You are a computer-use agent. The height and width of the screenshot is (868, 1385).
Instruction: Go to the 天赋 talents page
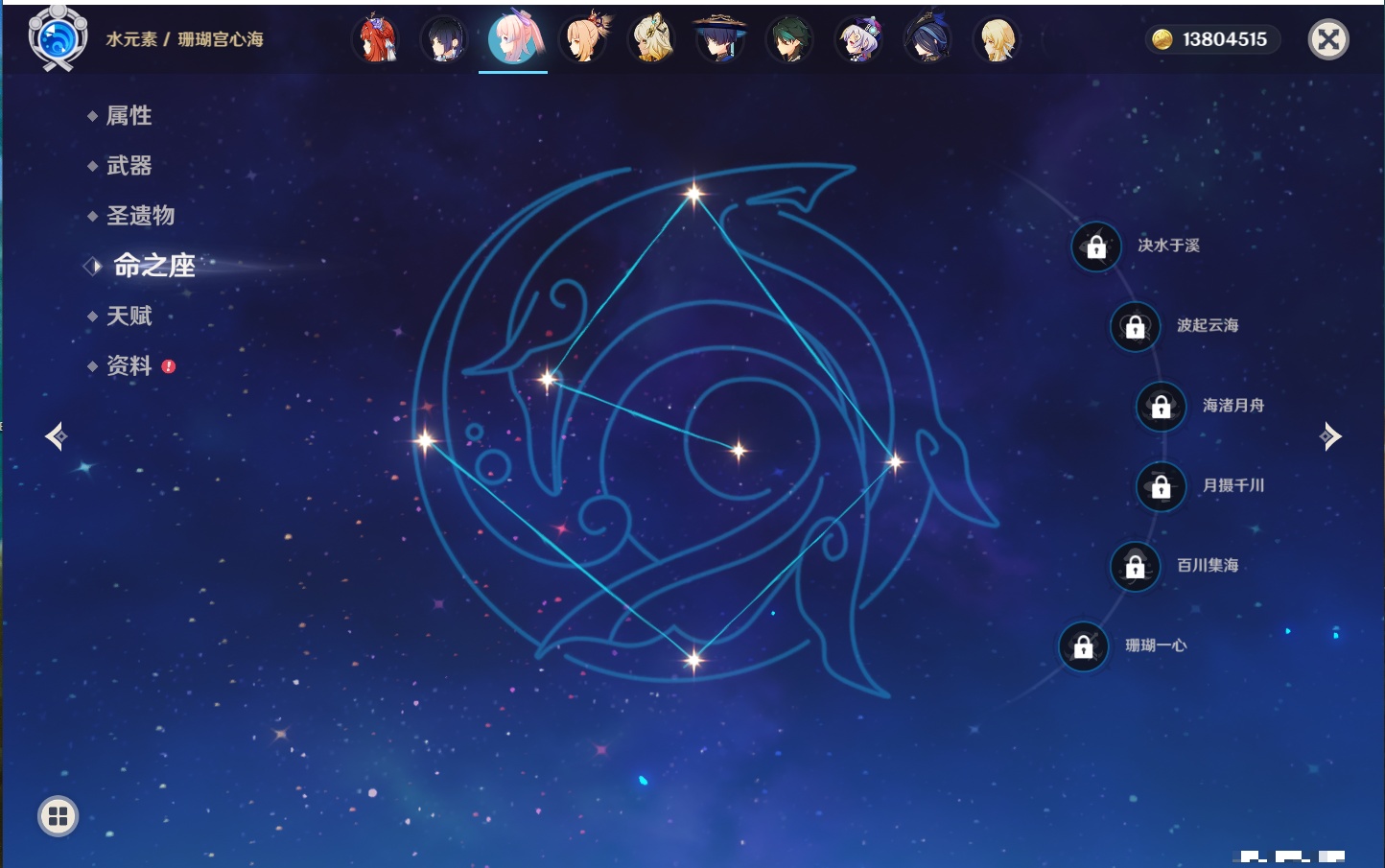click(129, 316)
